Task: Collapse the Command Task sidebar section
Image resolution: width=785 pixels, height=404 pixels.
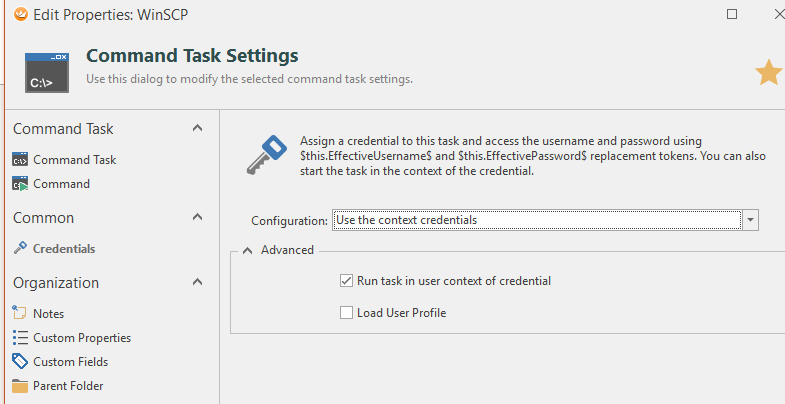Action: tap(197, 129)
